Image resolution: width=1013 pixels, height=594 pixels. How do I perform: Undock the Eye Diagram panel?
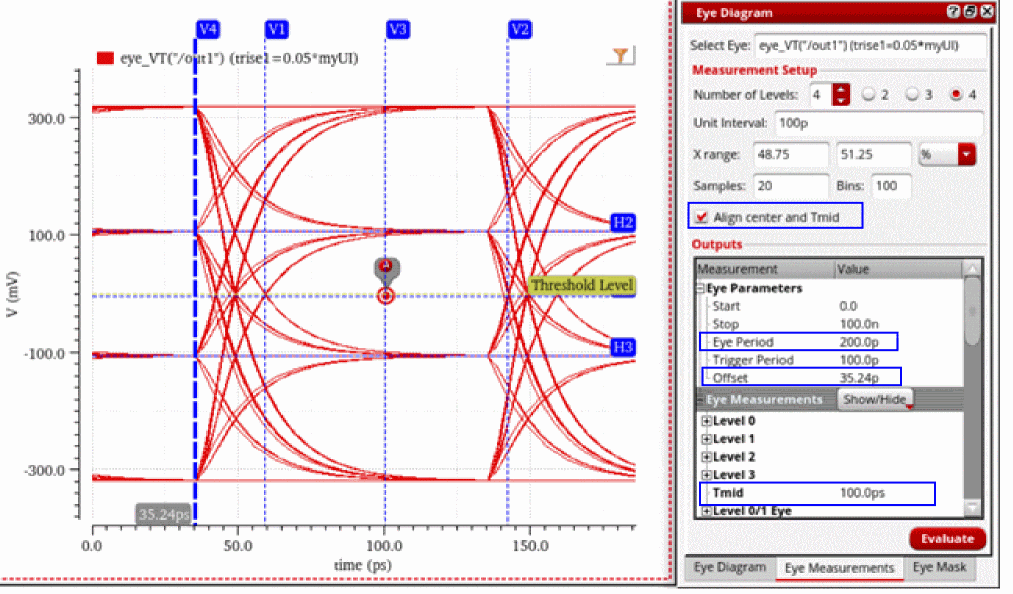pos(970,12)
